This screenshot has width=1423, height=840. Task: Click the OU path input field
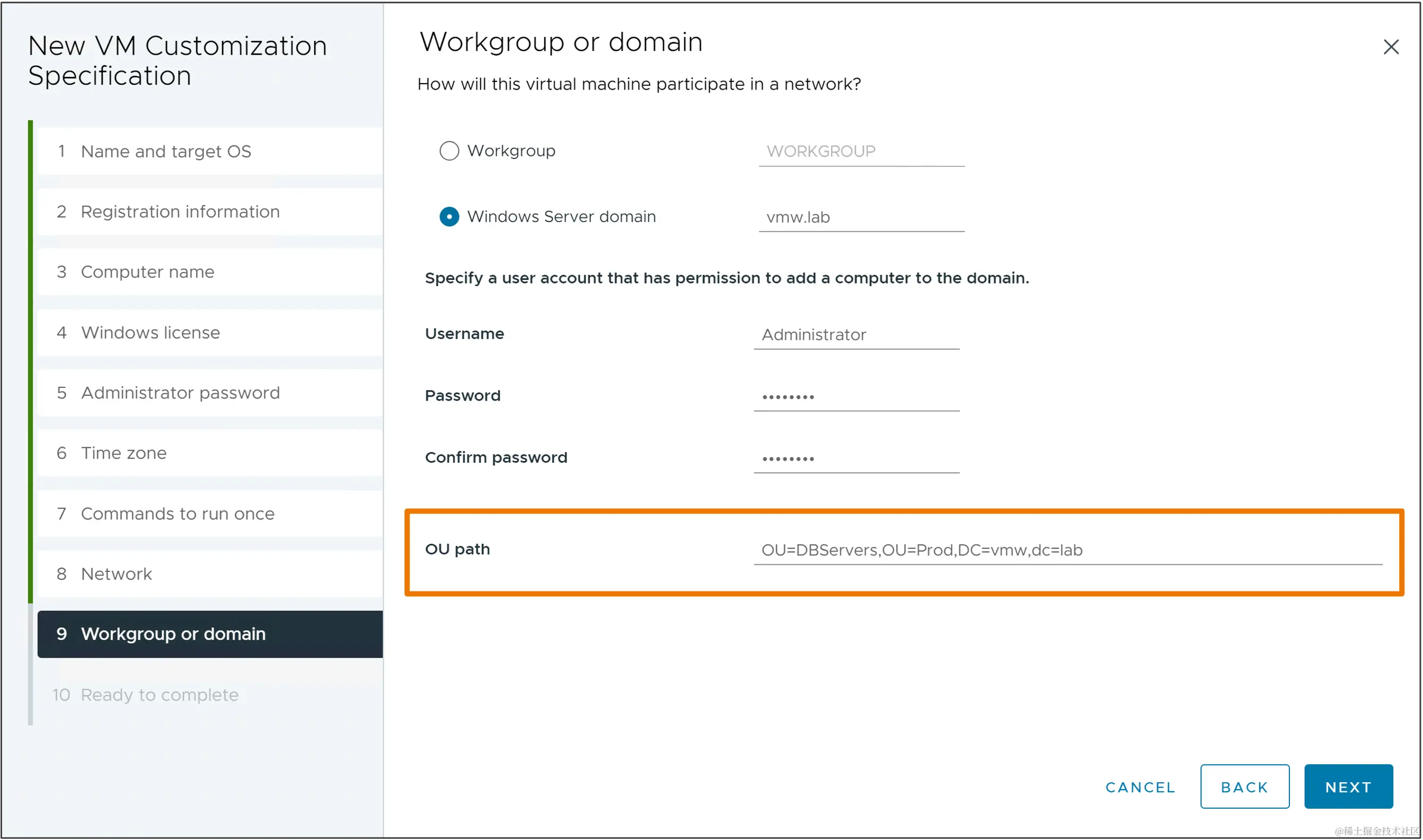(1067, 550)
